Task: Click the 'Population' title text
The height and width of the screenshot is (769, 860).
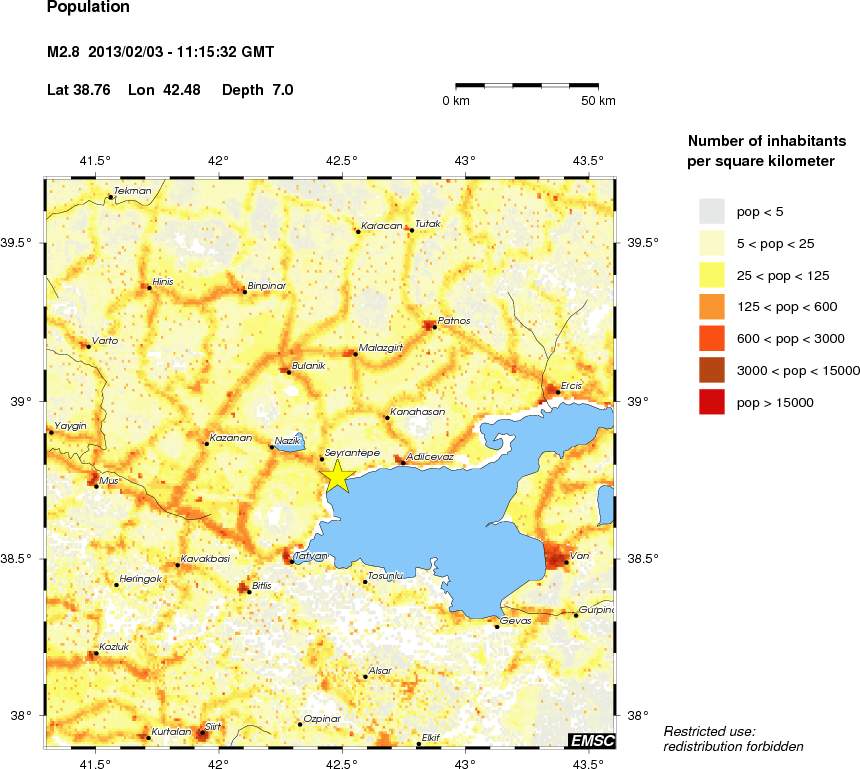Action: pos(88,8)
